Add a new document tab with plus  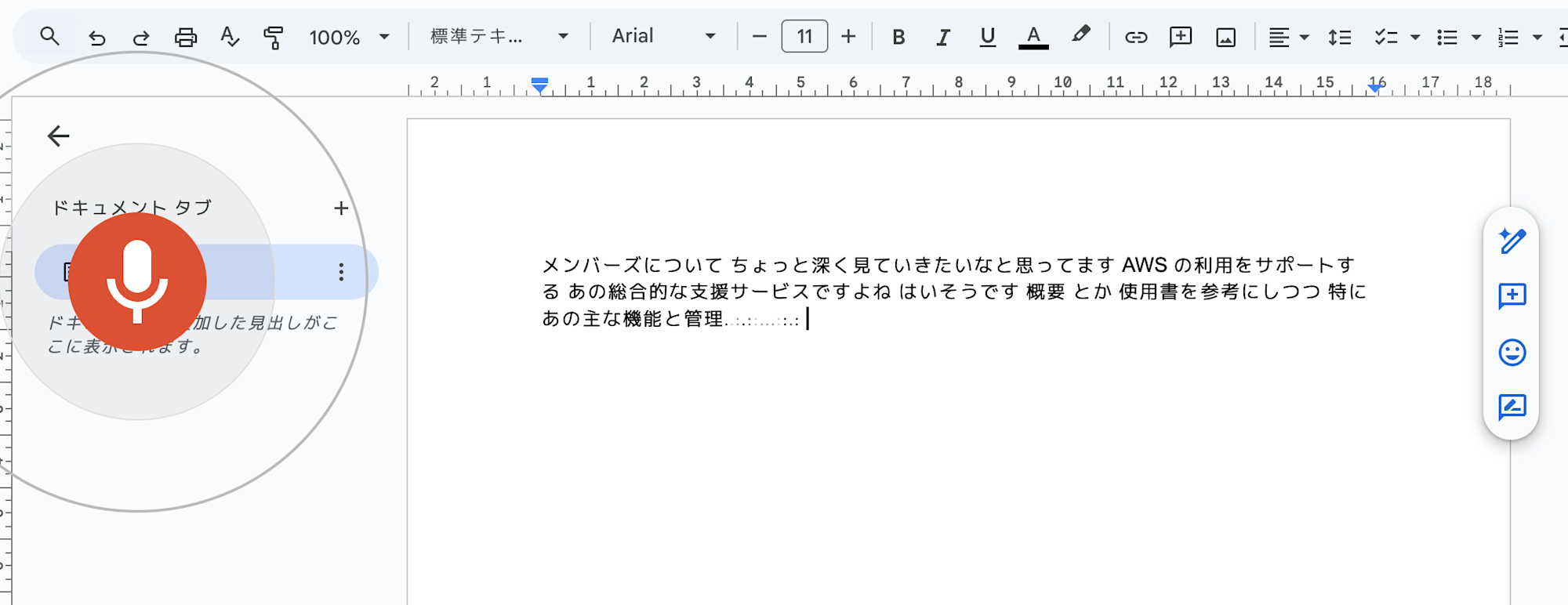point(341,208)
